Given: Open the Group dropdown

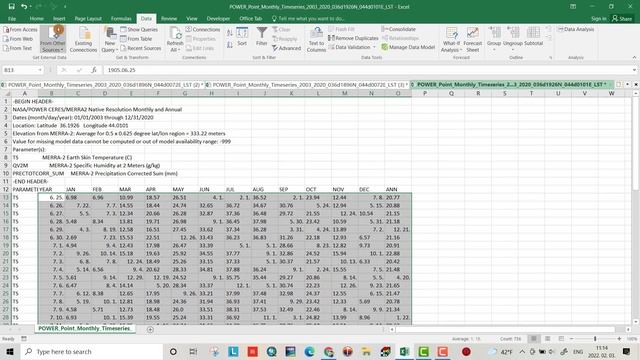Looking at the screenshot, I should point(494,40).
